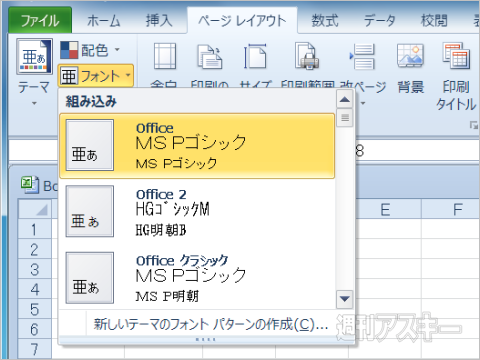Click the font list scrollbar thumb

click(x=345, y=118)
